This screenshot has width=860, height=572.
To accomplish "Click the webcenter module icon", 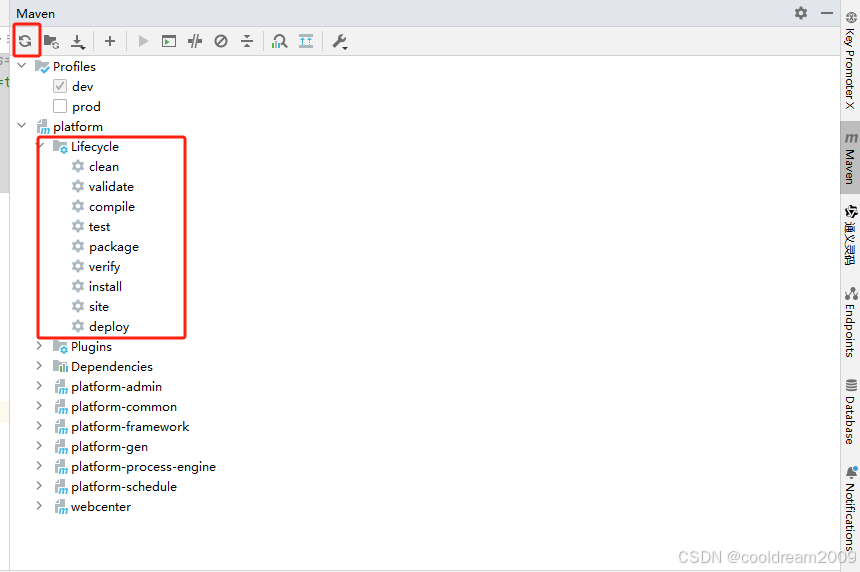I will coord(61,507).
